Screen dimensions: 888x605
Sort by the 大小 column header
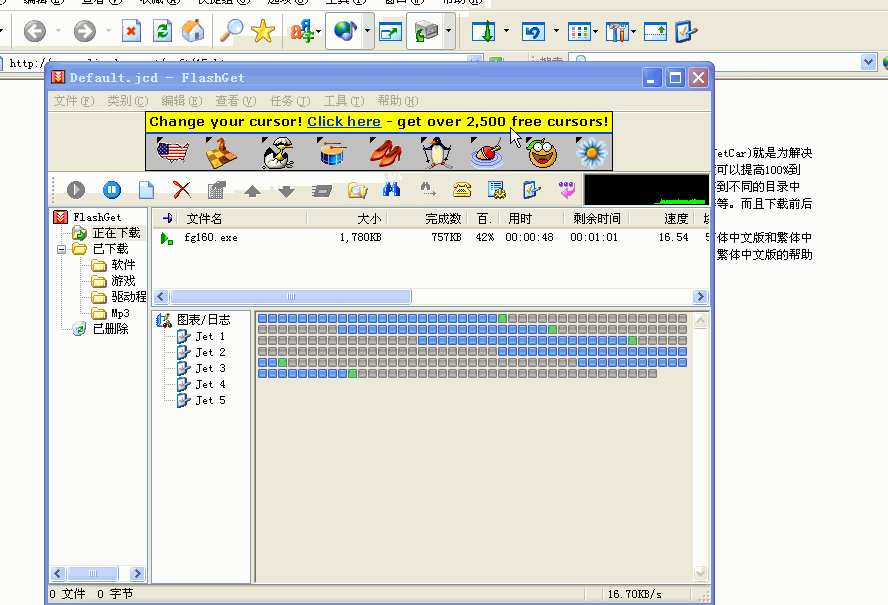(x=347, y=219)
